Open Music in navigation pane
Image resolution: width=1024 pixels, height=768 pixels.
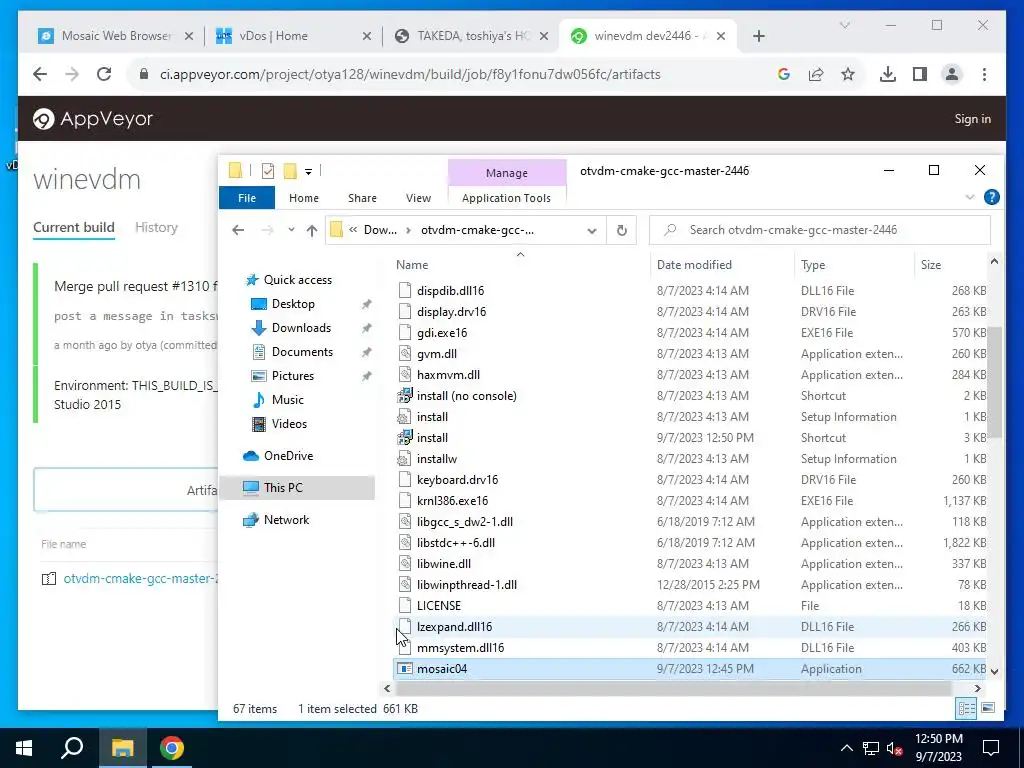[287, 400]
